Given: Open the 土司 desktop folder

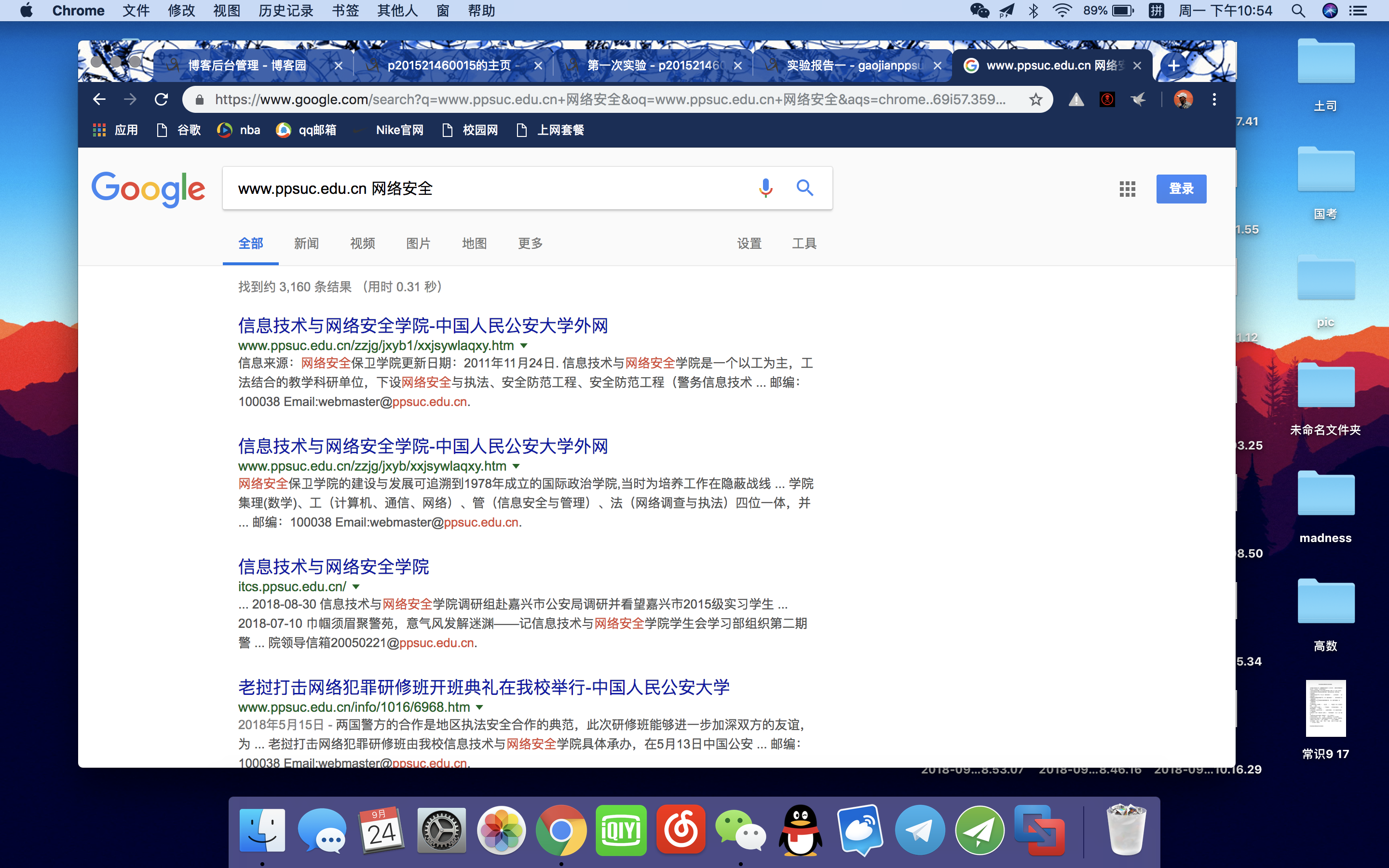Looking at the screenshot, I should coord(1325,75).
